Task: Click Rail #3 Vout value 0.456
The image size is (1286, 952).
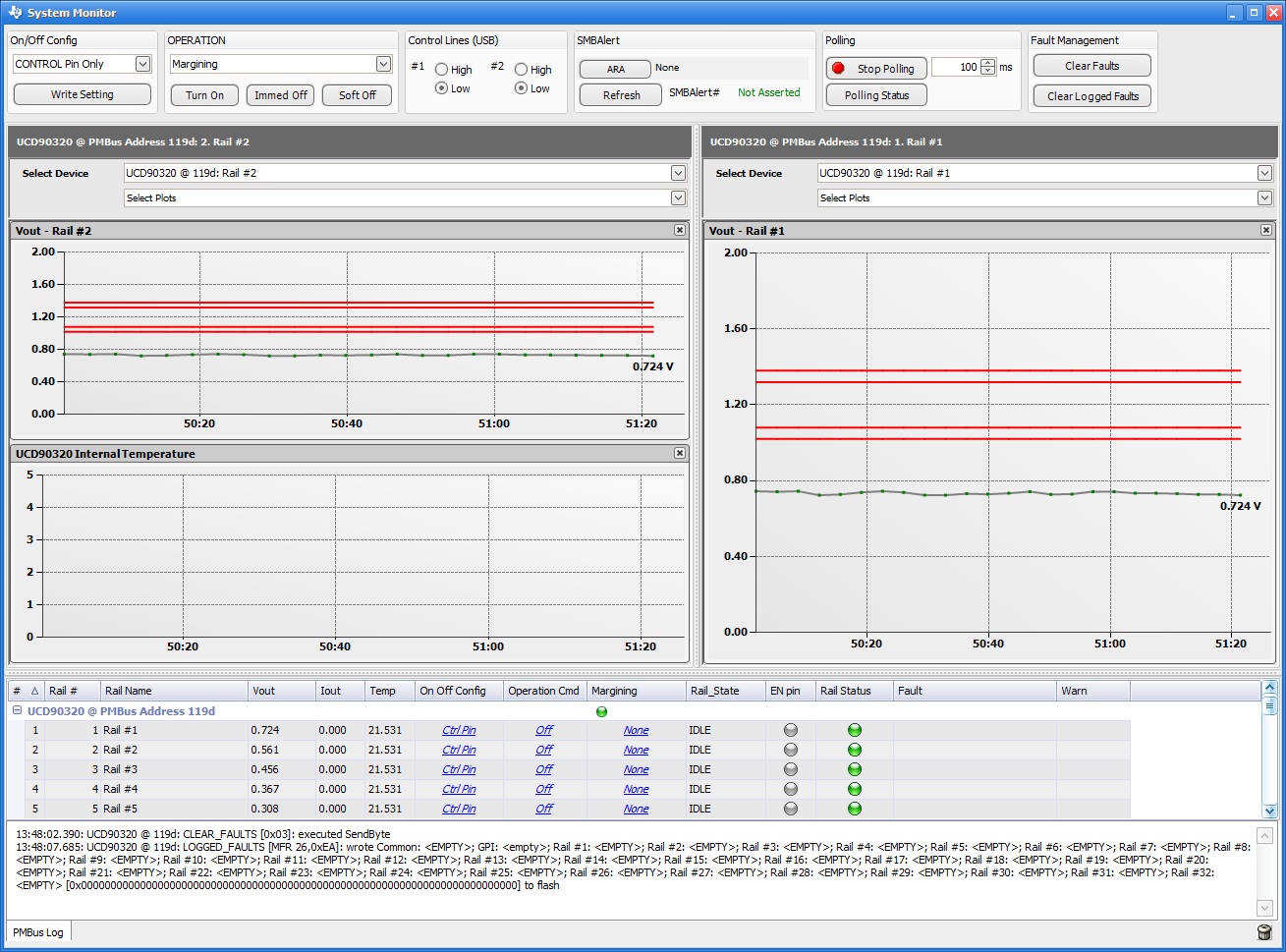Action: pyautogui.click(x=264, y=769)
